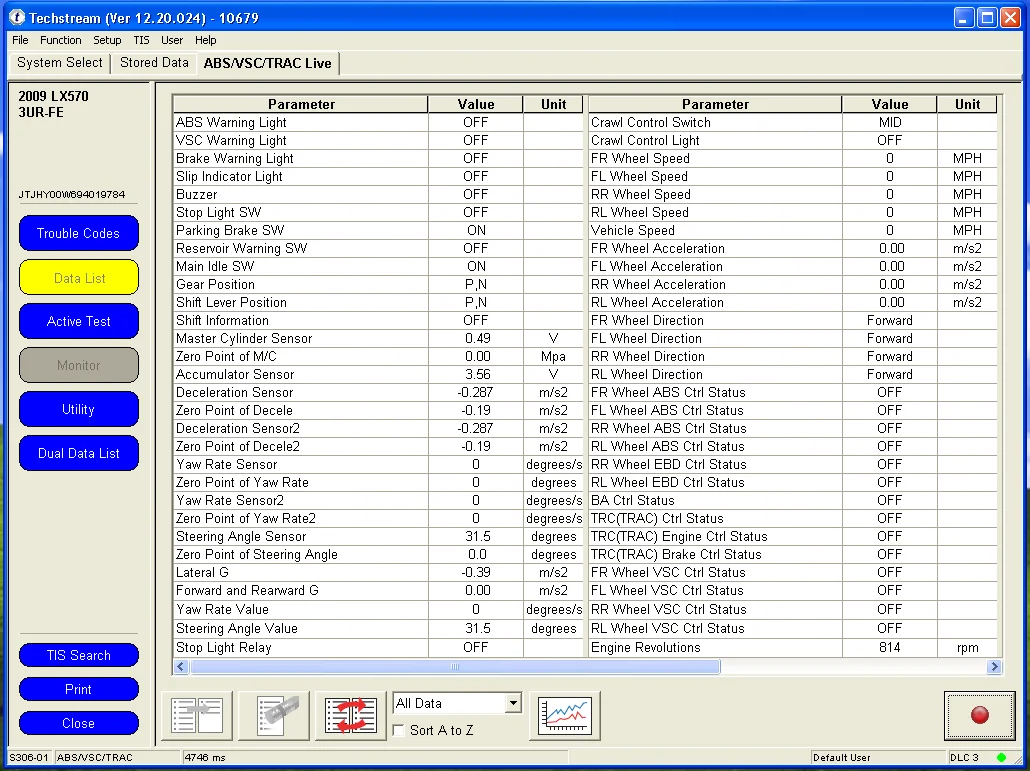The width and height of the screenshot is (1030, 771).
Task: Click the right table Value column header
Action: click(x=889, y=104)
